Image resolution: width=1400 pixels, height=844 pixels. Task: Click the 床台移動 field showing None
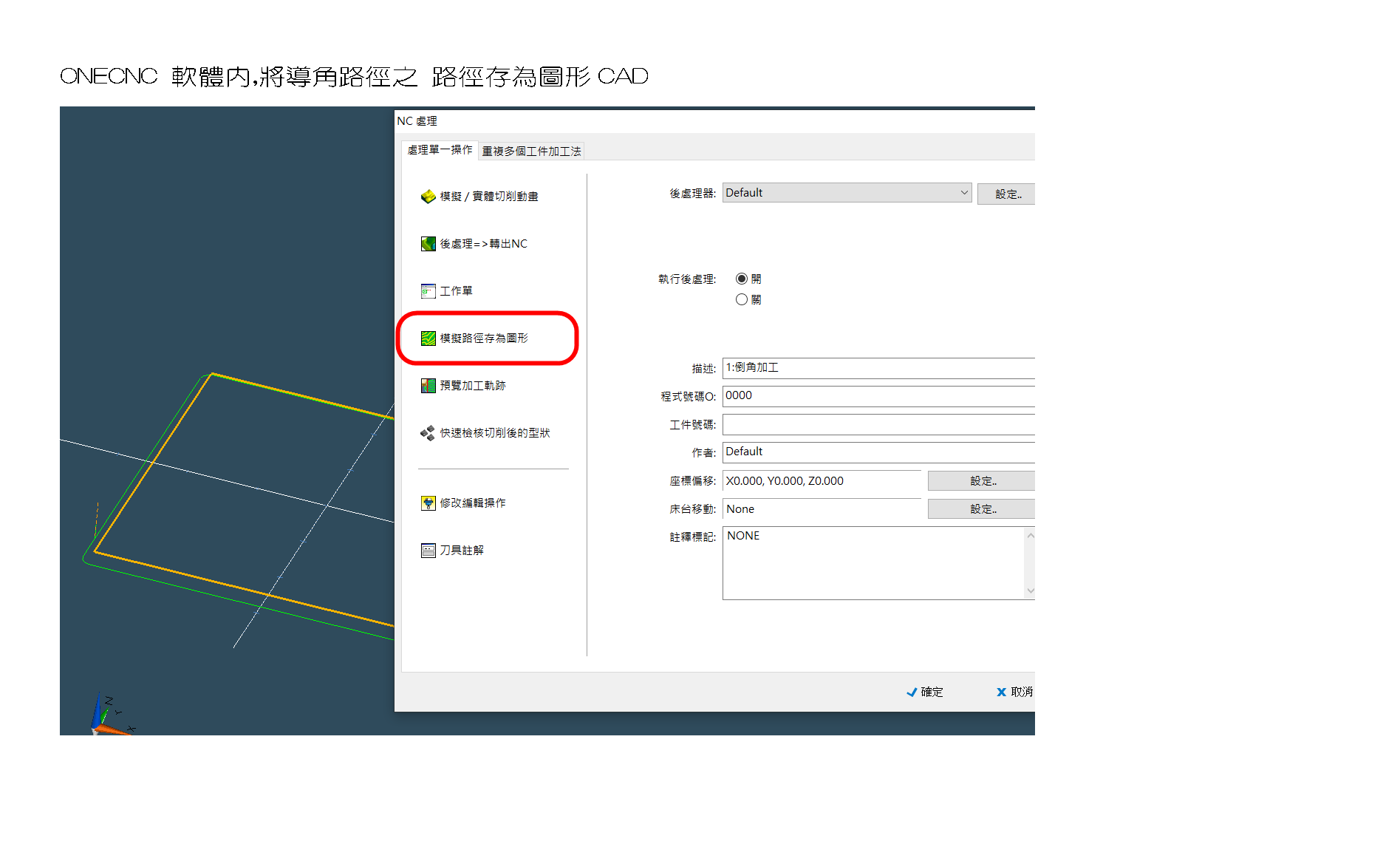pos(822,508)
